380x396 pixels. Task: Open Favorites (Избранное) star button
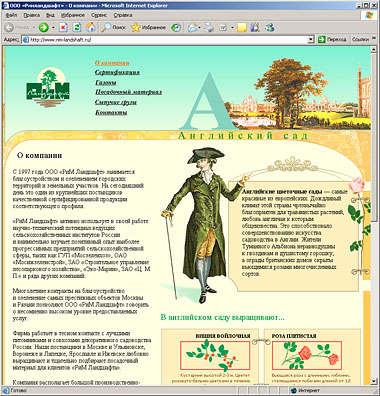pos(148,27)
